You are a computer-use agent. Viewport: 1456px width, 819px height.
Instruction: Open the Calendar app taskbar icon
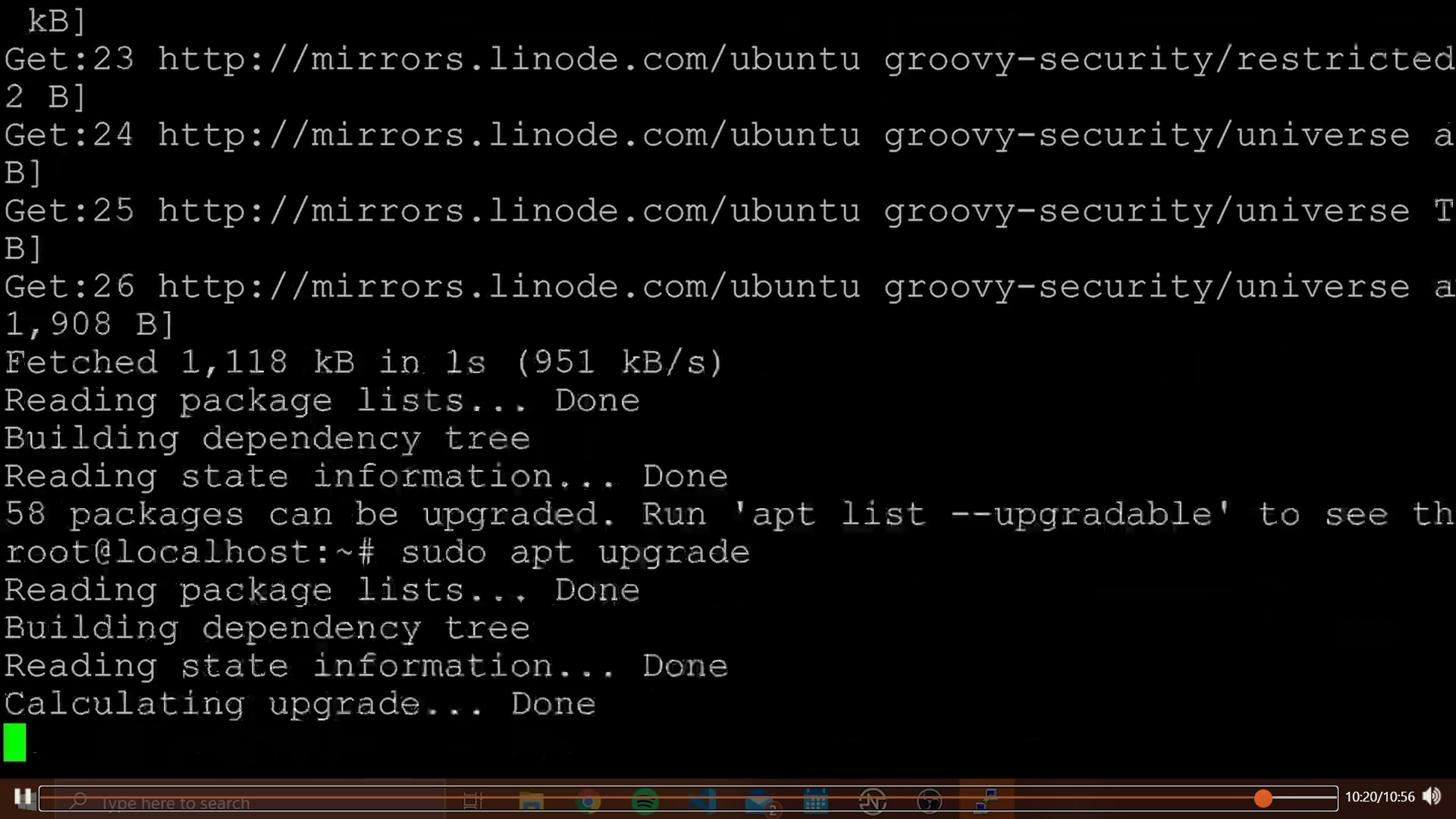(816, 801)
